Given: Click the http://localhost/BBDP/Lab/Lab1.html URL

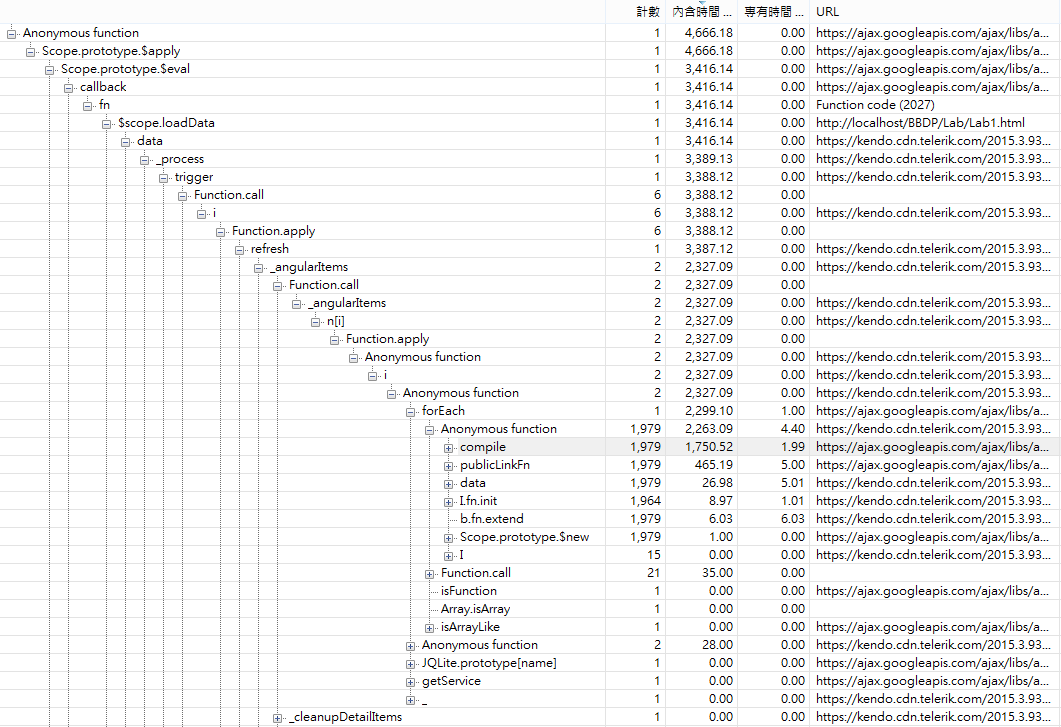Looking at the screenshot, I should tap(920, 123).
